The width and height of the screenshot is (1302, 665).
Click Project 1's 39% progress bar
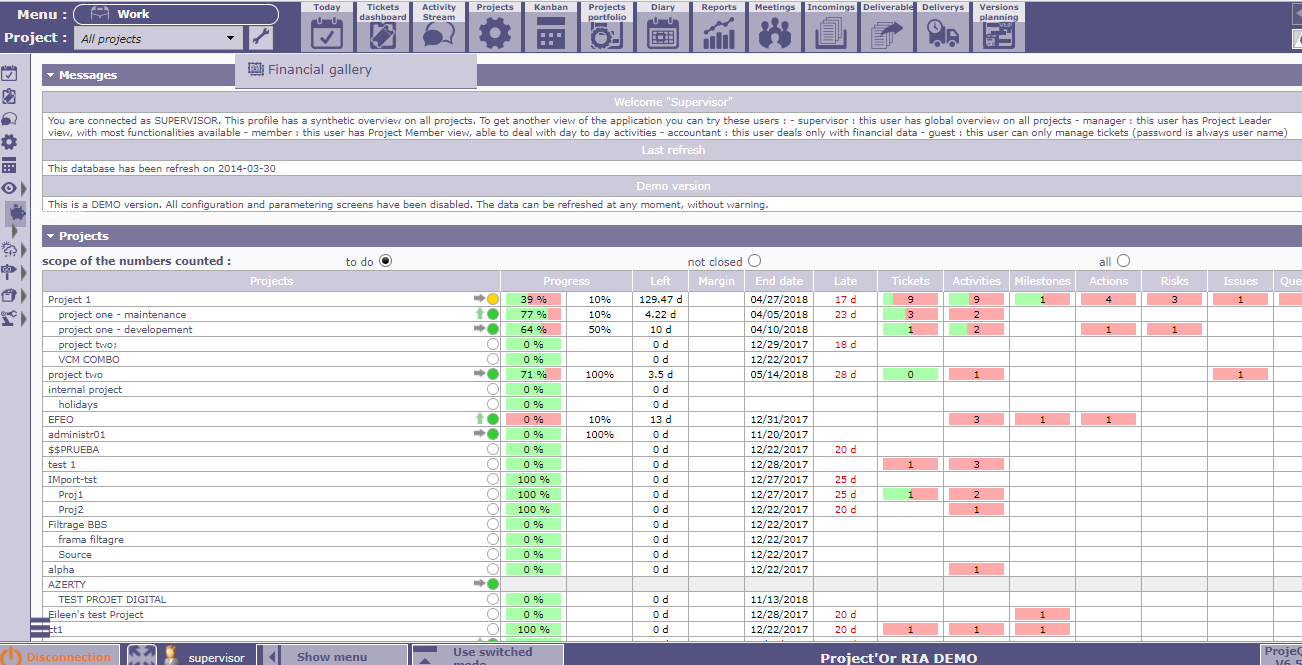(533, 299)
